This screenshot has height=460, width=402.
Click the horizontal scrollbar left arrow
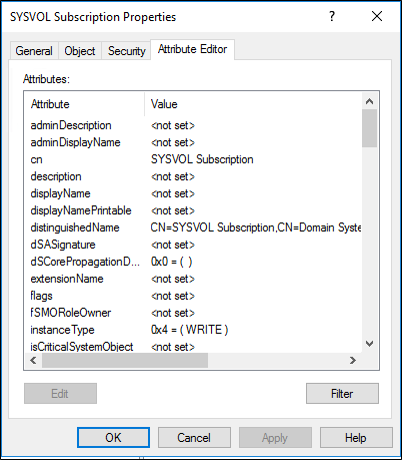click(33, 360)
